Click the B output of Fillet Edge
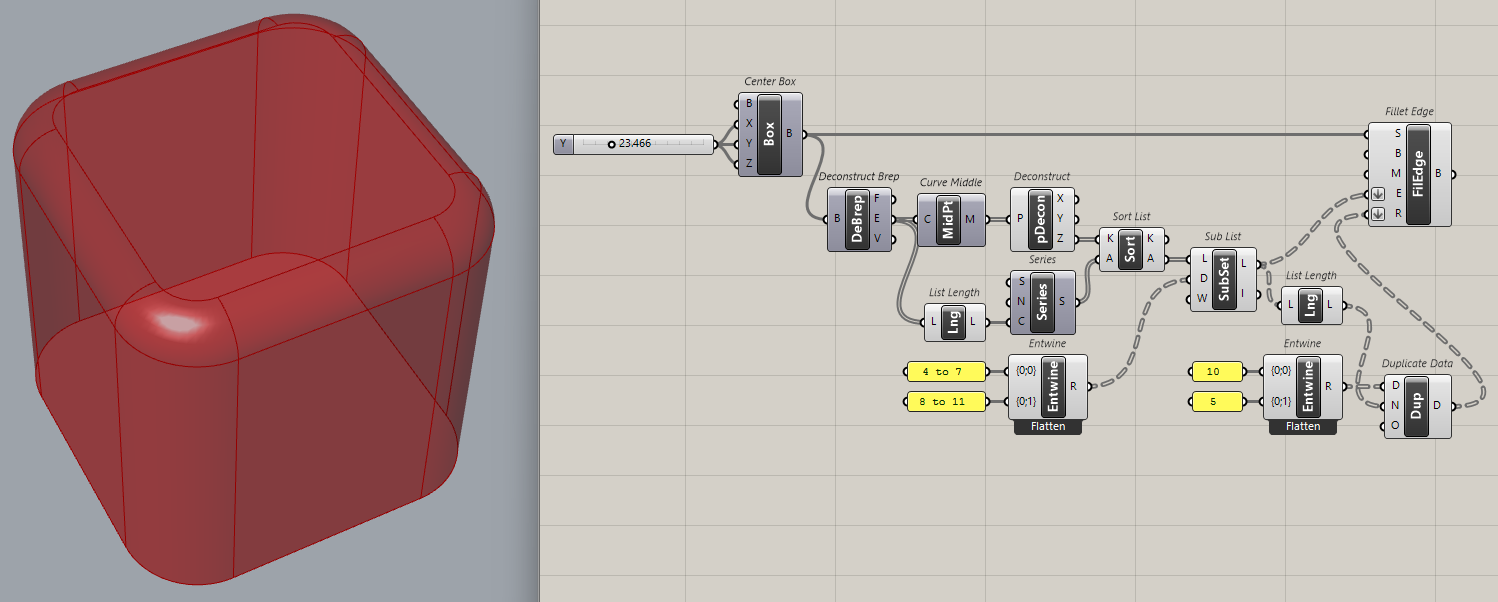Viewport: 1498px width, 602px height. 1438,174
